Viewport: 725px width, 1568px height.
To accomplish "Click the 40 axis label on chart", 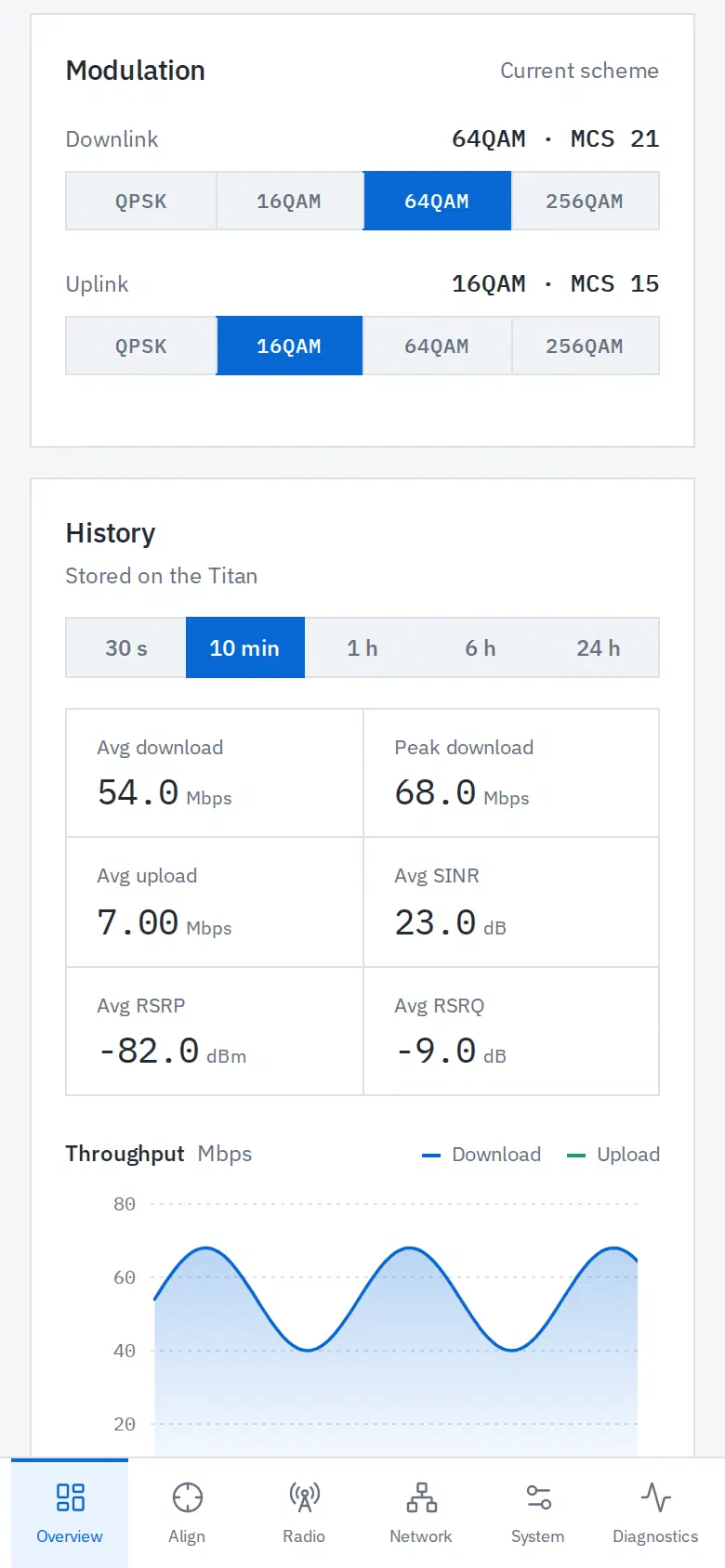I will (125, 1351).
